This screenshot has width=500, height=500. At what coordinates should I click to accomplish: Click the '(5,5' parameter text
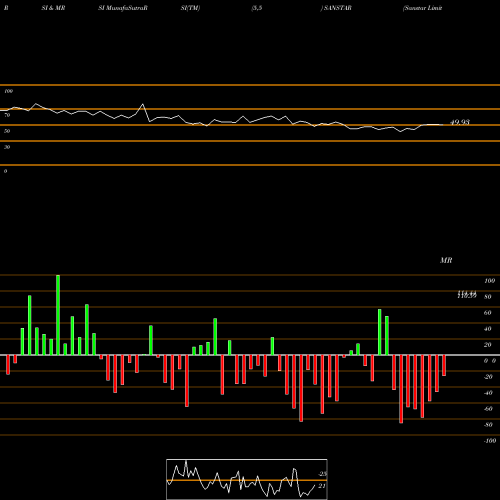click(x=257, y=8)
